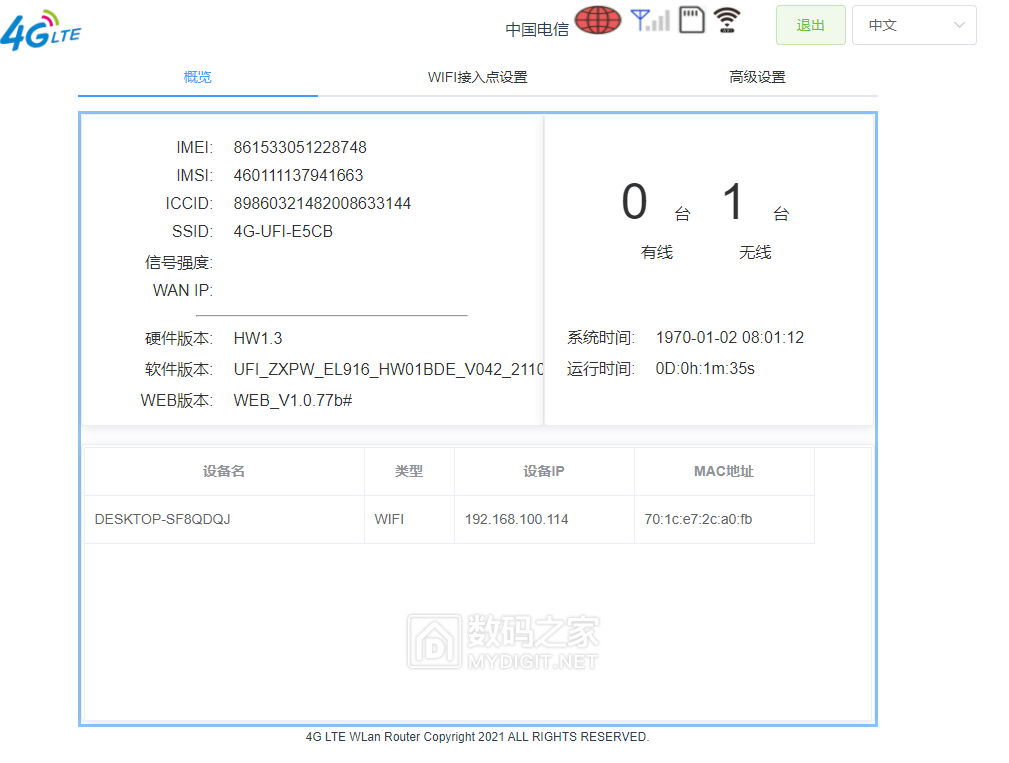The width and height of the screenshot is (1009, 763).
Task: Click the copyright footer text
Action: click(x=477, y=737)
